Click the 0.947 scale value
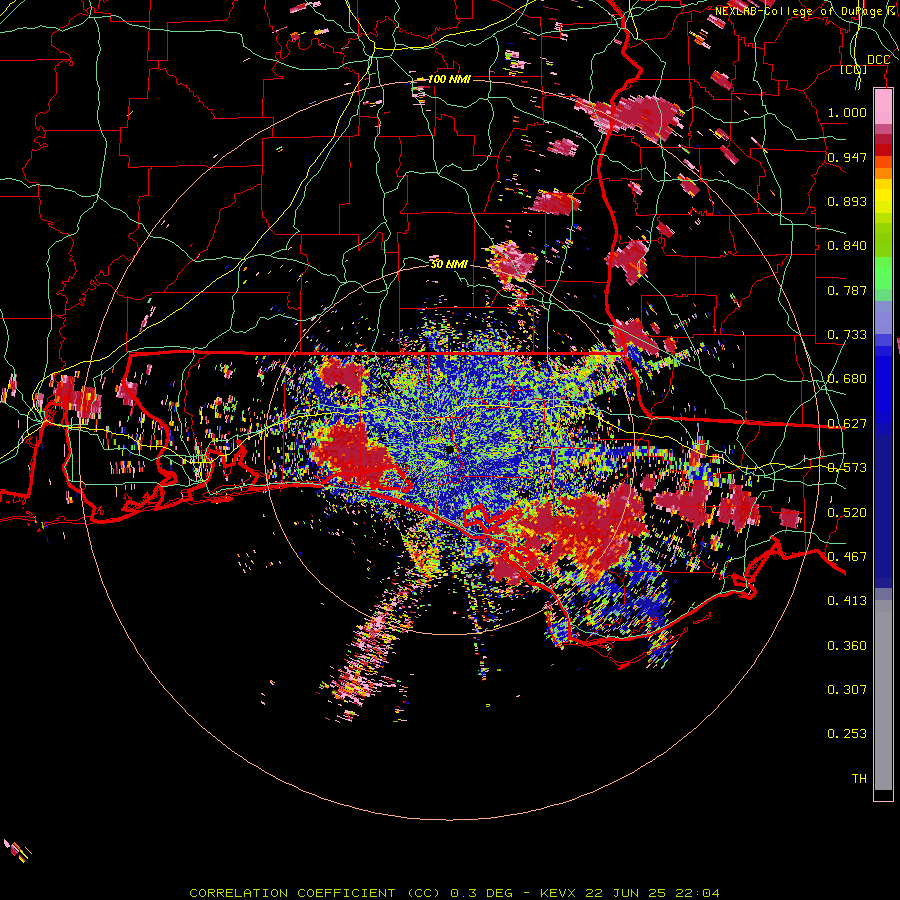Viewport: 900px width, 900px height. pyautogui.click(x=847, y=157)
